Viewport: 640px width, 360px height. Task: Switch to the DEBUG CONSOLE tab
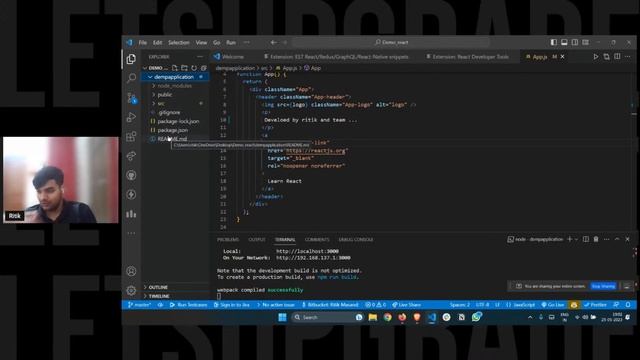[x=356, y=240]
